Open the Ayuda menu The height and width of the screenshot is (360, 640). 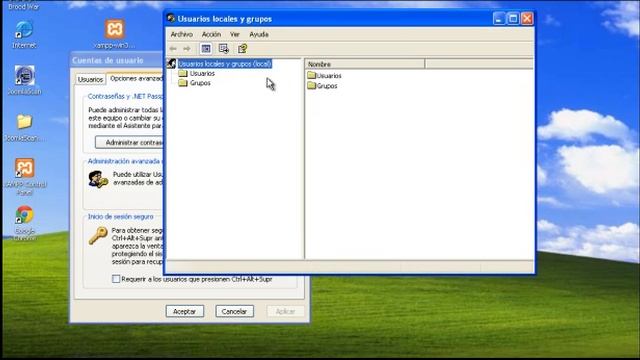pos(259,34)
